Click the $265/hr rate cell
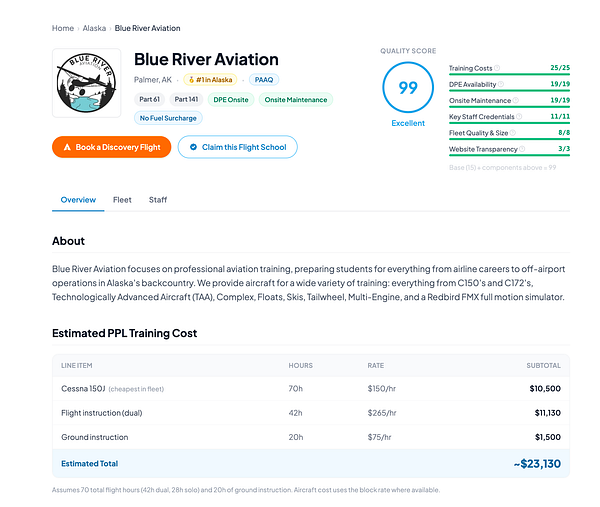 tap(382, 413)
